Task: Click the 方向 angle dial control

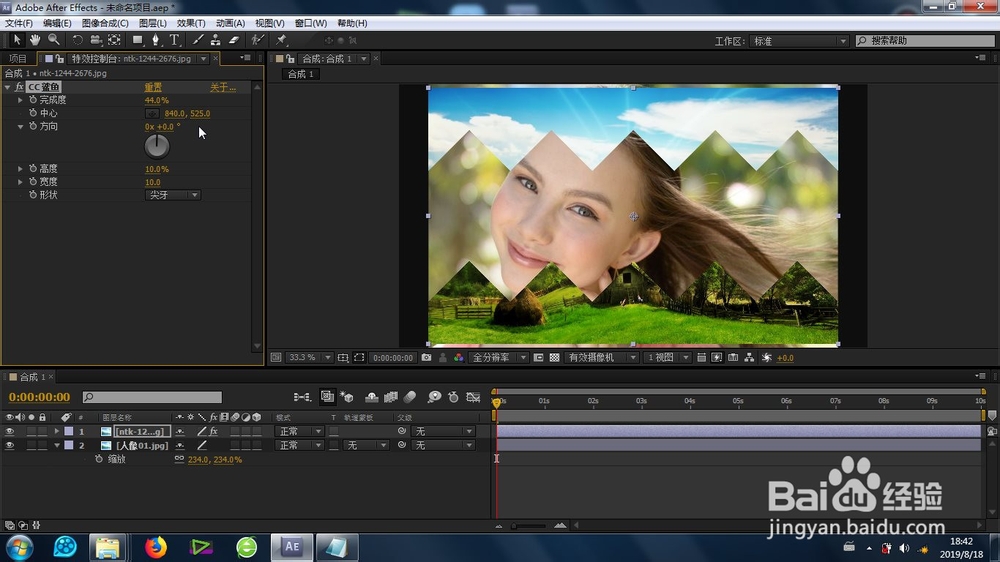Action: (x=157, y=146)
